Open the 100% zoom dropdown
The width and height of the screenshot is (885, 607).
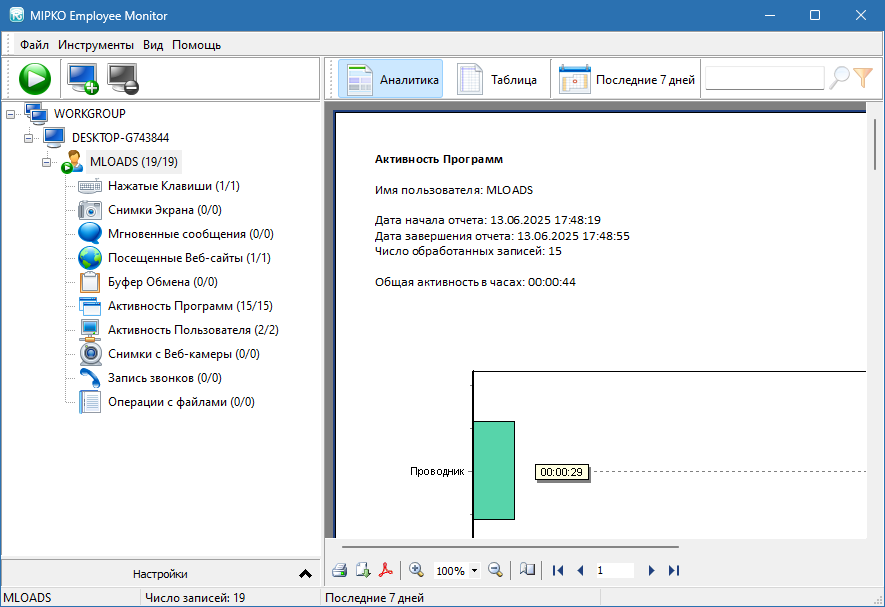[x=474, y=571]
